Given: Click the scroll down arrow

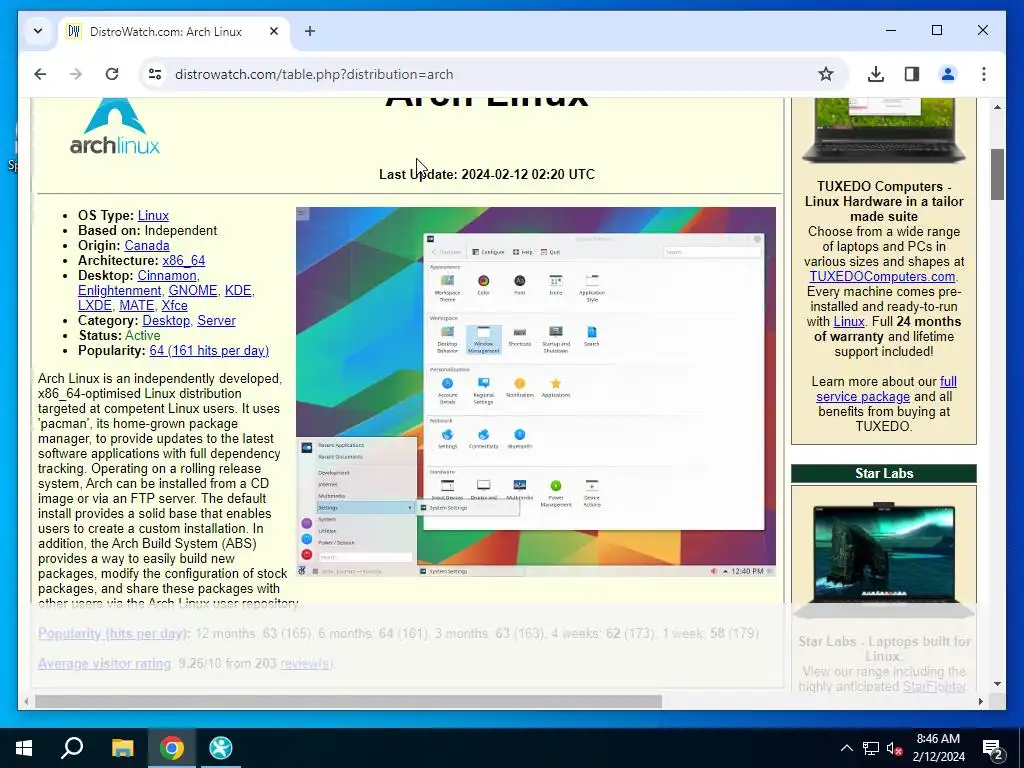Looking at the screenshot, I should coord(997,684).
